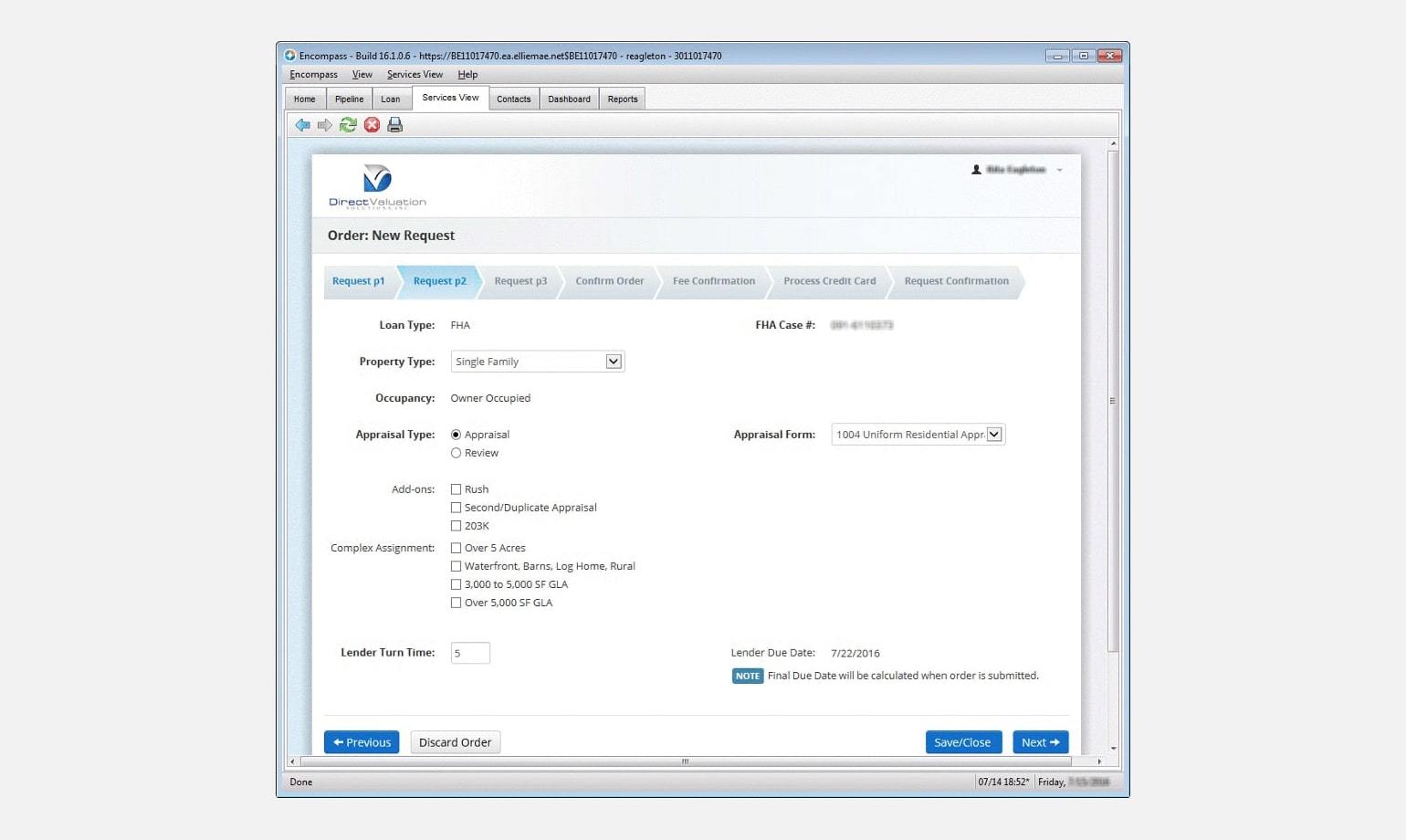Screen dimensions: 1406x840
Task: Click the Previous button
Action: click(362, 742)
